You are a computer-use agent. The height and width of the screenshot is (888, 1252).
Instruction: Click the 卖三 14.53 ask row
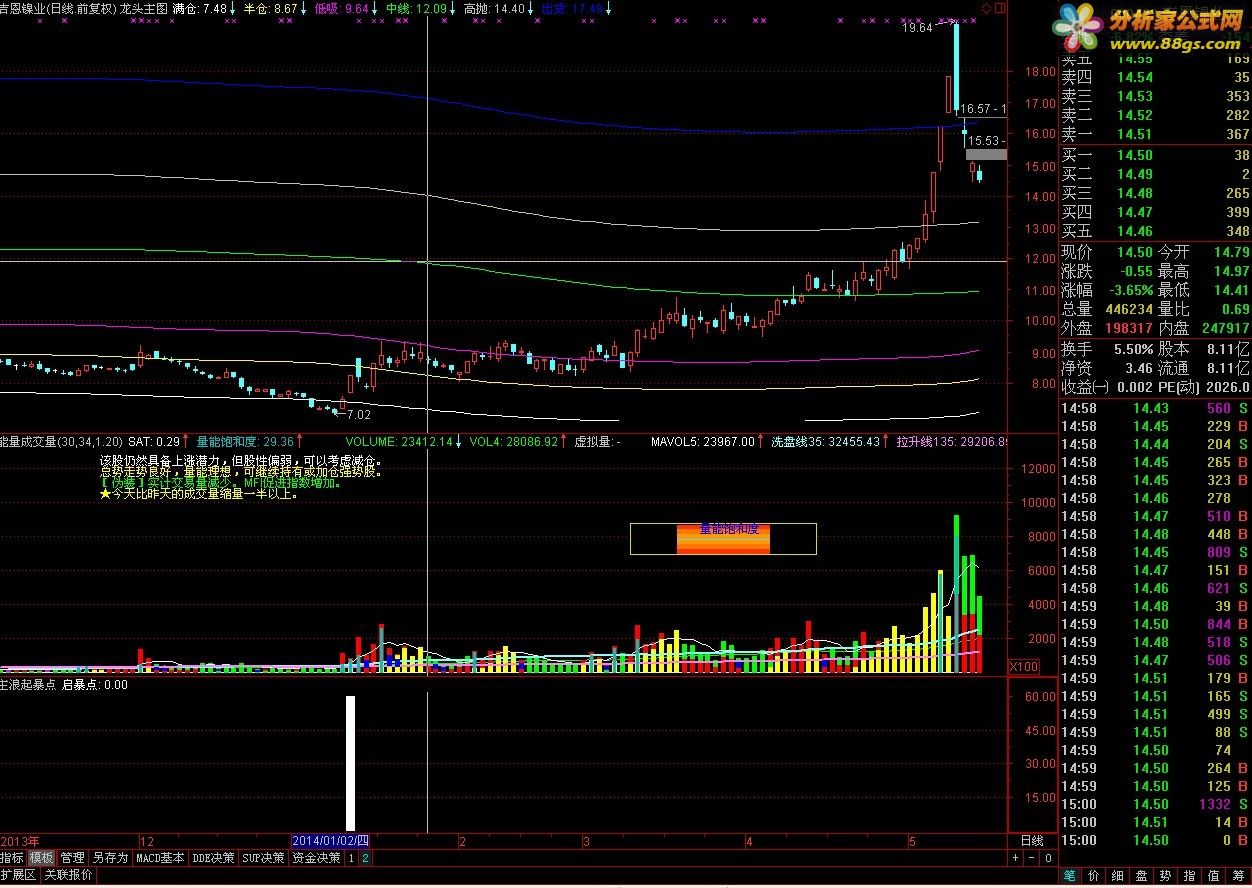[x=1155, y=96]
